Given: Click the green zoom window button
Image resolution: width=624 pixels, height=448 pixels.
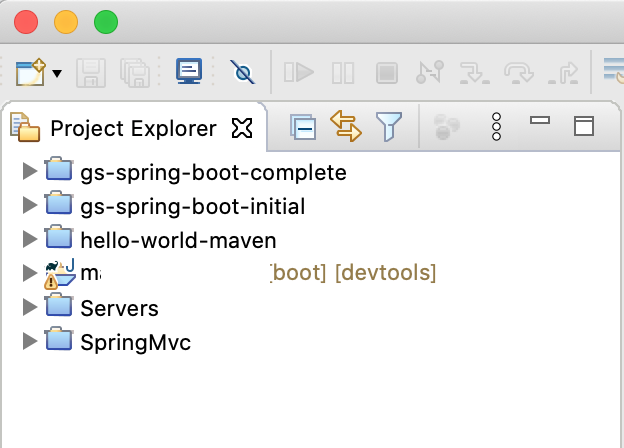Looking at the screenshot, I should point(106,22).
